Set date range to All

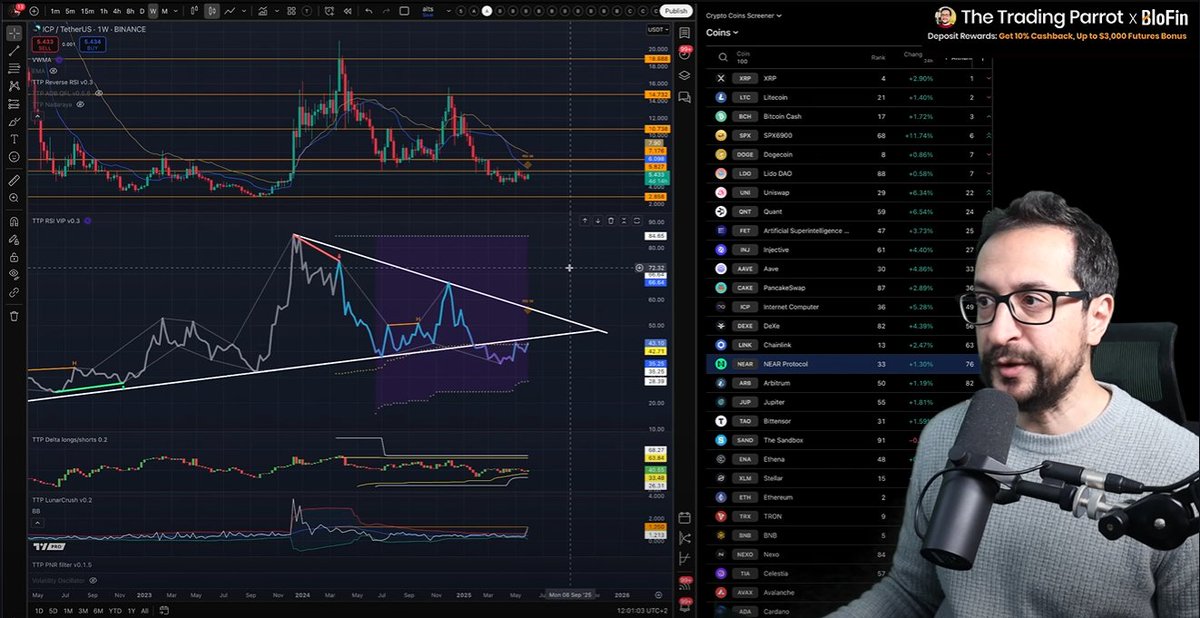point(144,610)
